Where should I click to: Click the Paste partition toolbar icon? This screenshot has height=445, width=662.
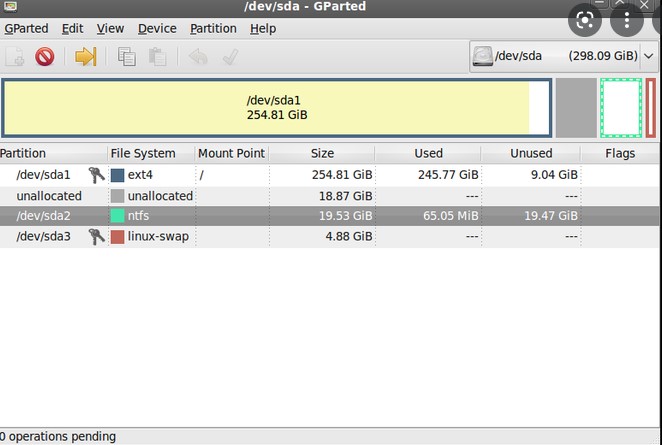click(x=157, y=57)
